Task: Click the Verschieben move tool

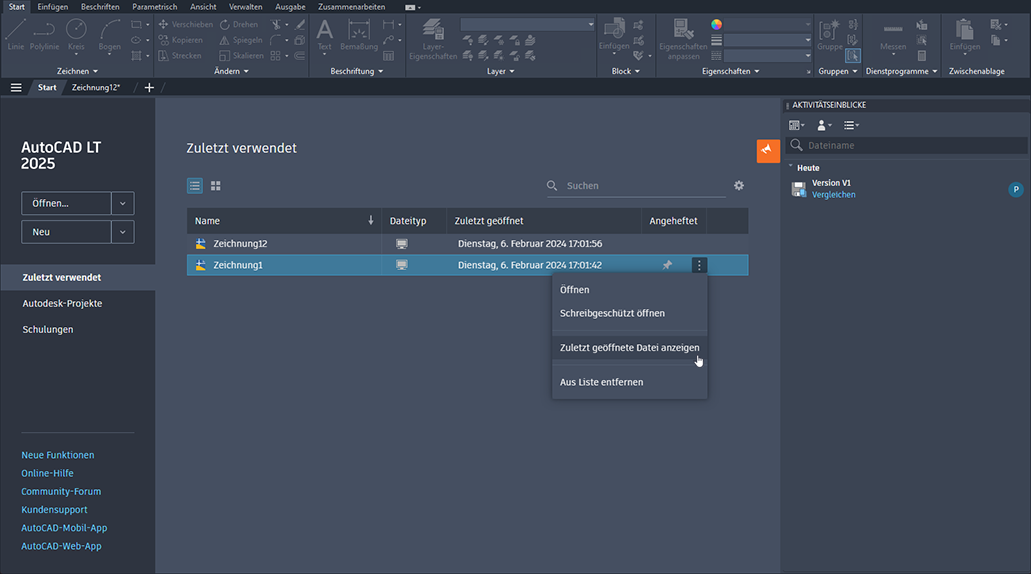Action: click(x=185, y=24)
